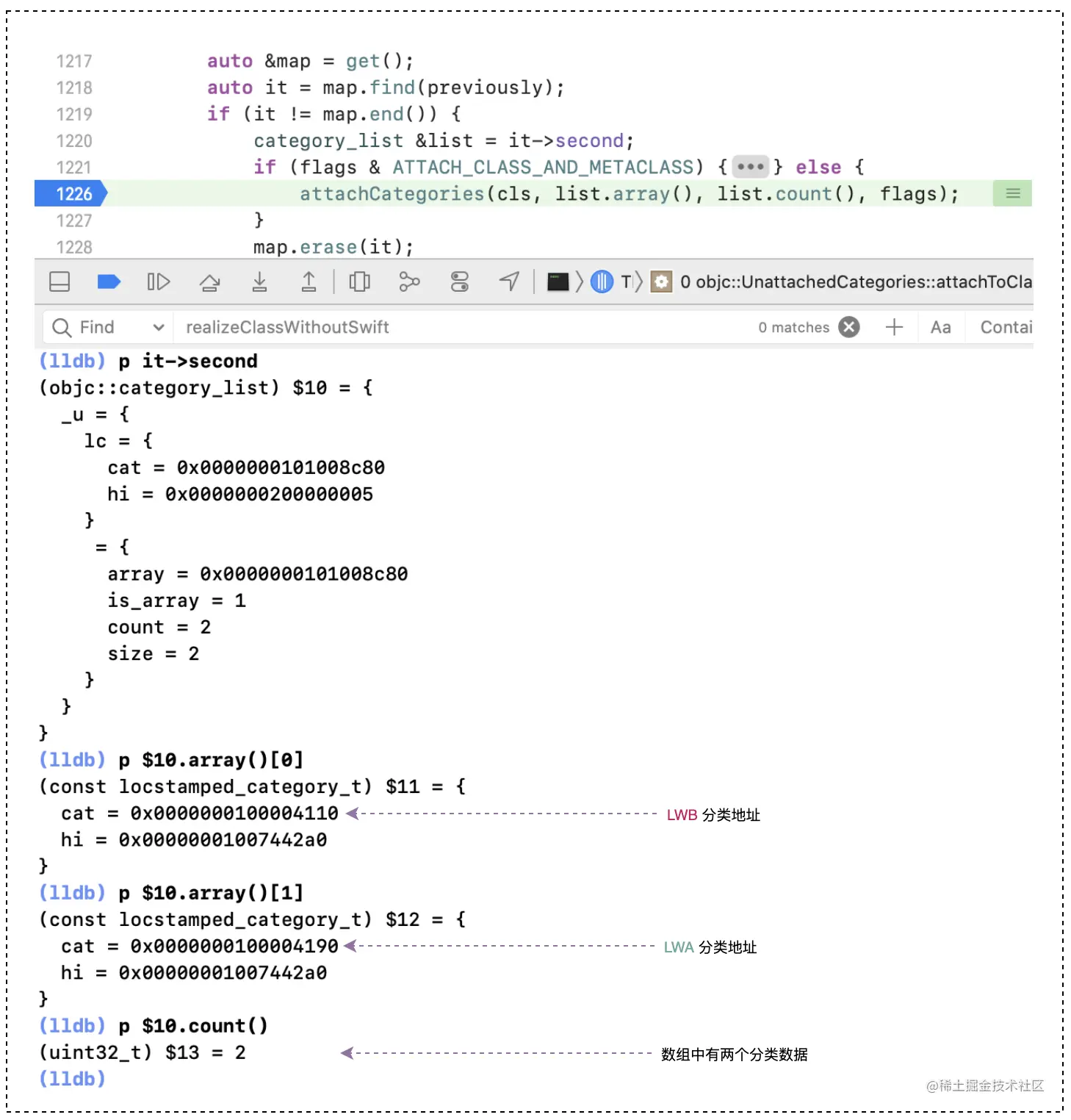Open the Contains match-type dropdown
The width and height of the screenshot is (1071, 1120).
coord(1006,328)
